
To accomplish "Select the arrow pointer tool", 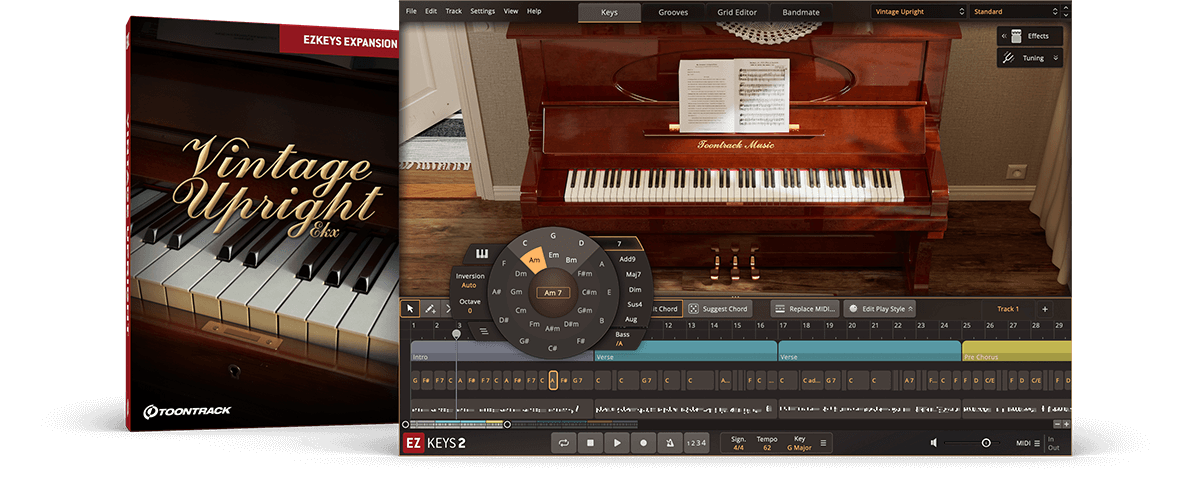I will pos(411,309).
